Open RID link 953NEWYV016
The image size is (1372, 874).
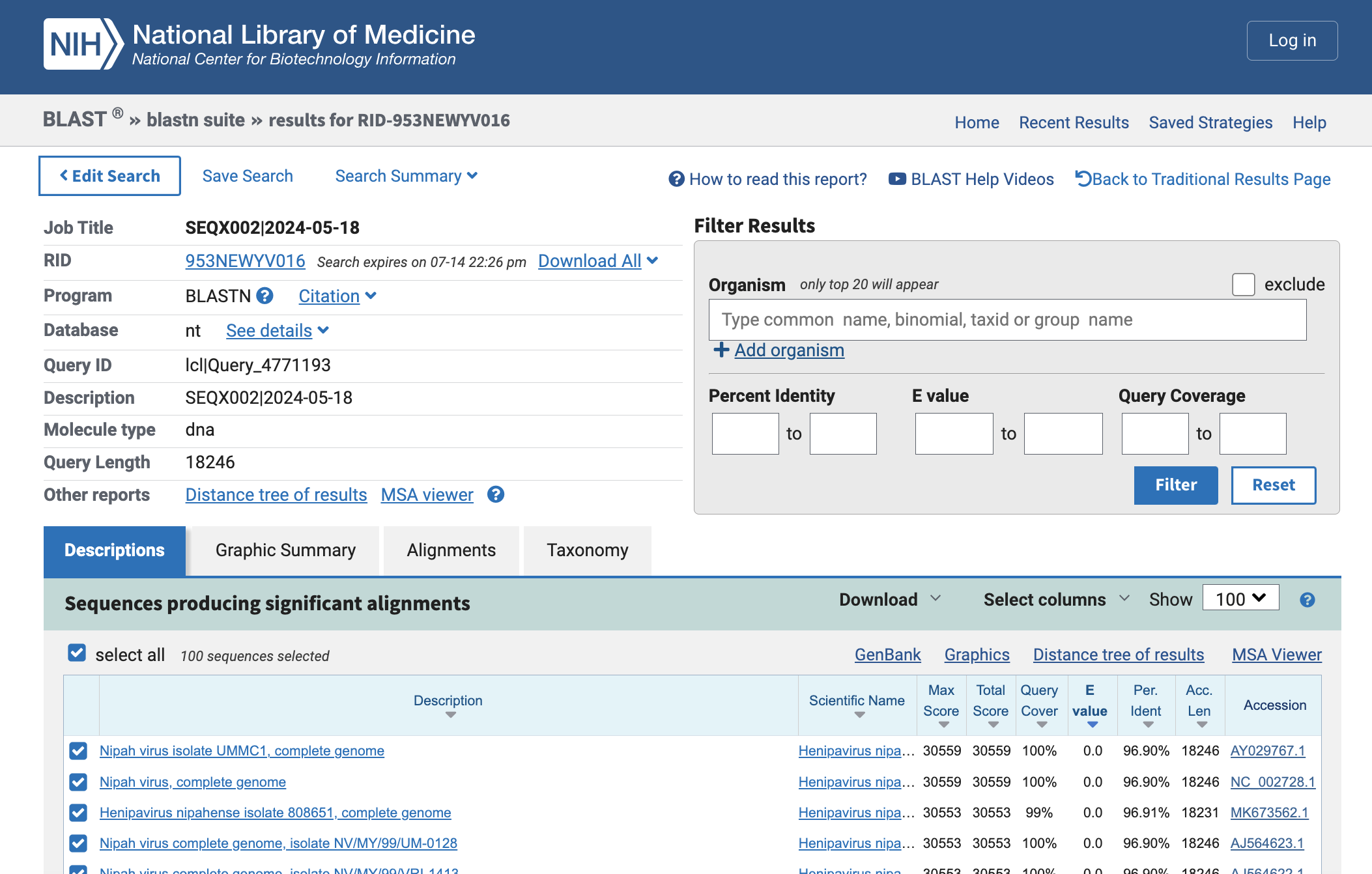point(245,261)
